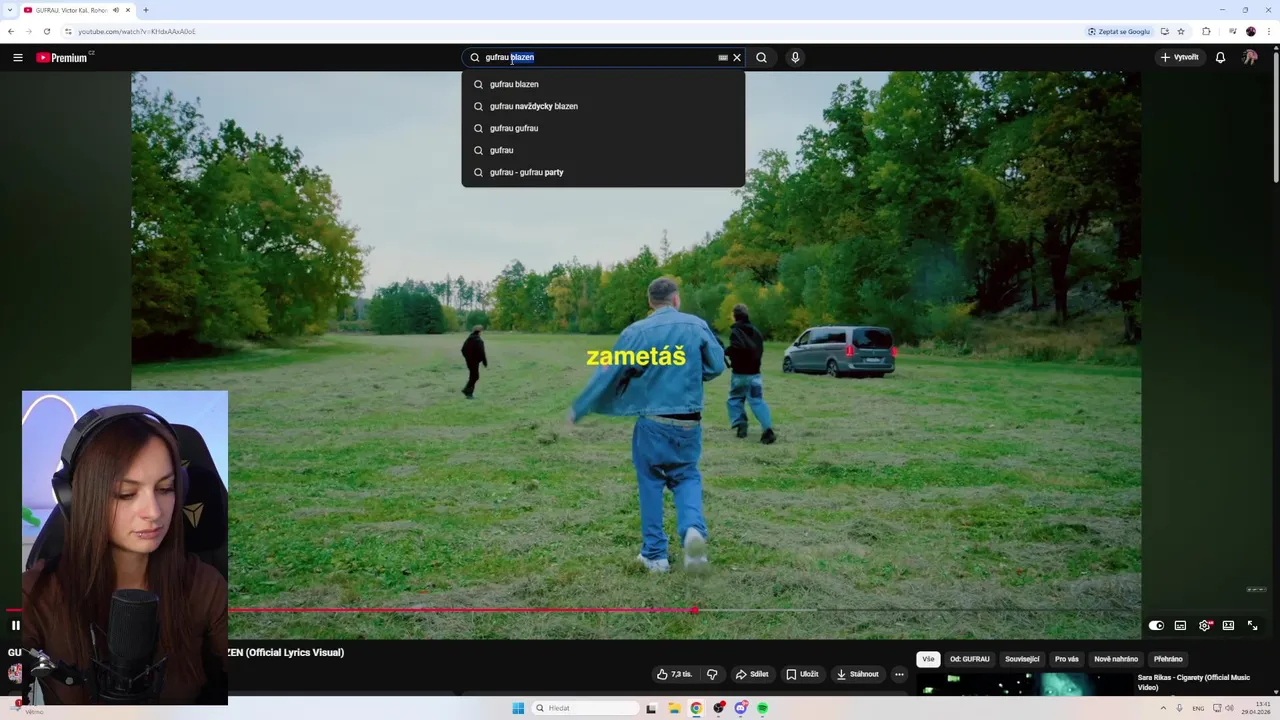Image resolution: width=1280 pixels, height=720 pixels.
Task: Open Spotify from the taskbar
Action: pos(762,708)
